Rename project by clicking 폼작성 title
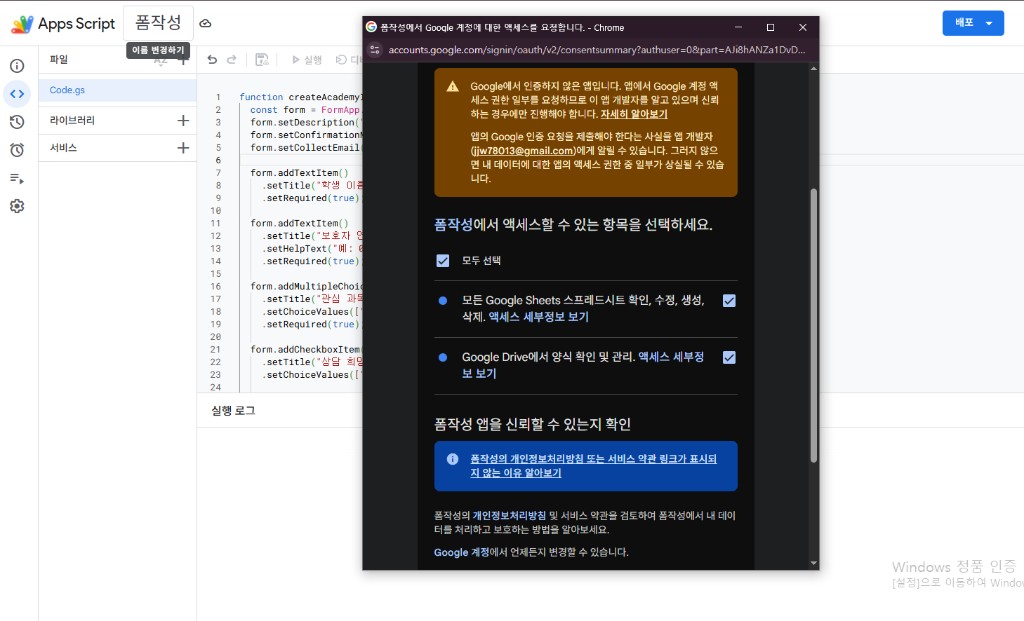 158,23
